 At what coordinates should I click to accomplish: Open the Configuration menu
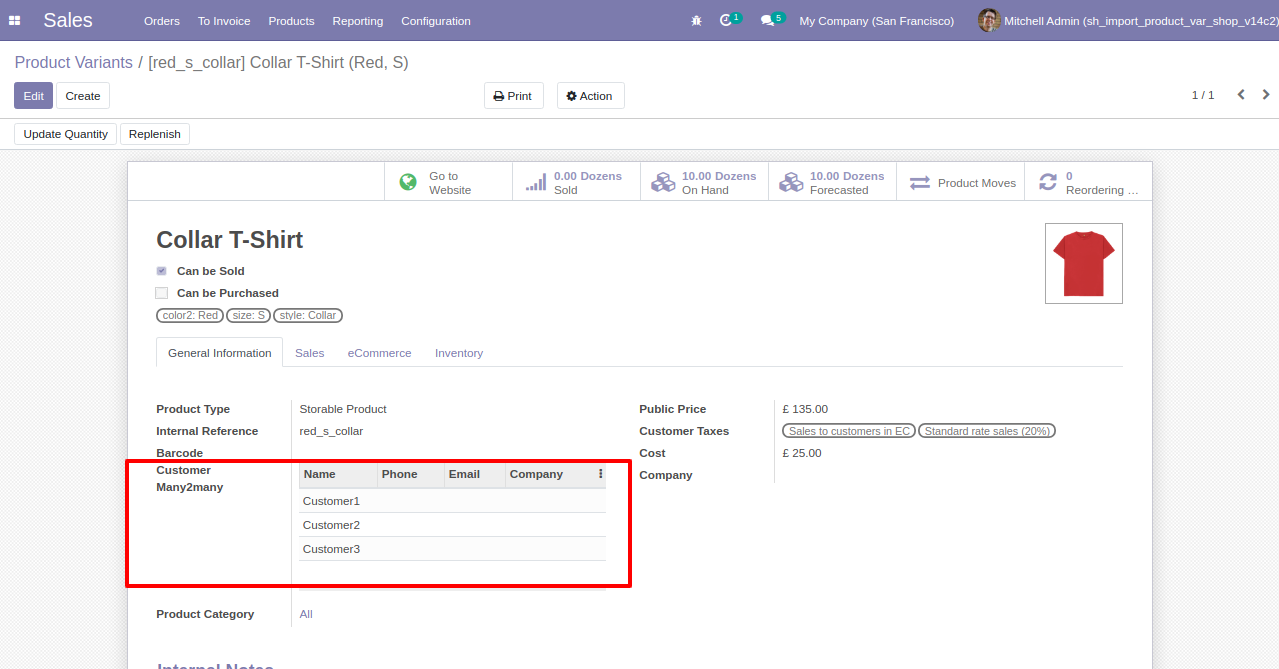436,21
